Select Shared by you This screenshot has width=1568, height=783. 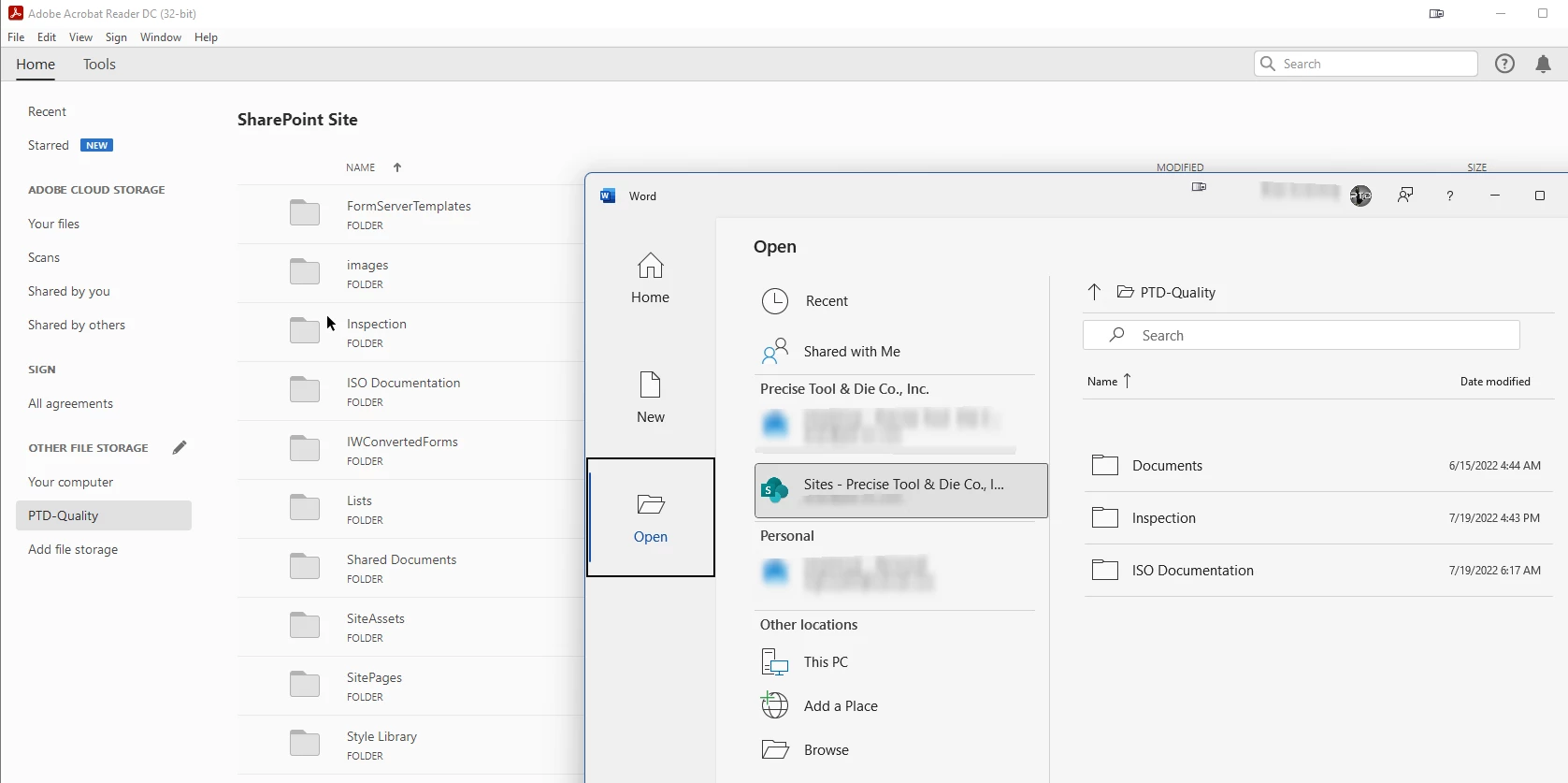click(x=69, y=291)
